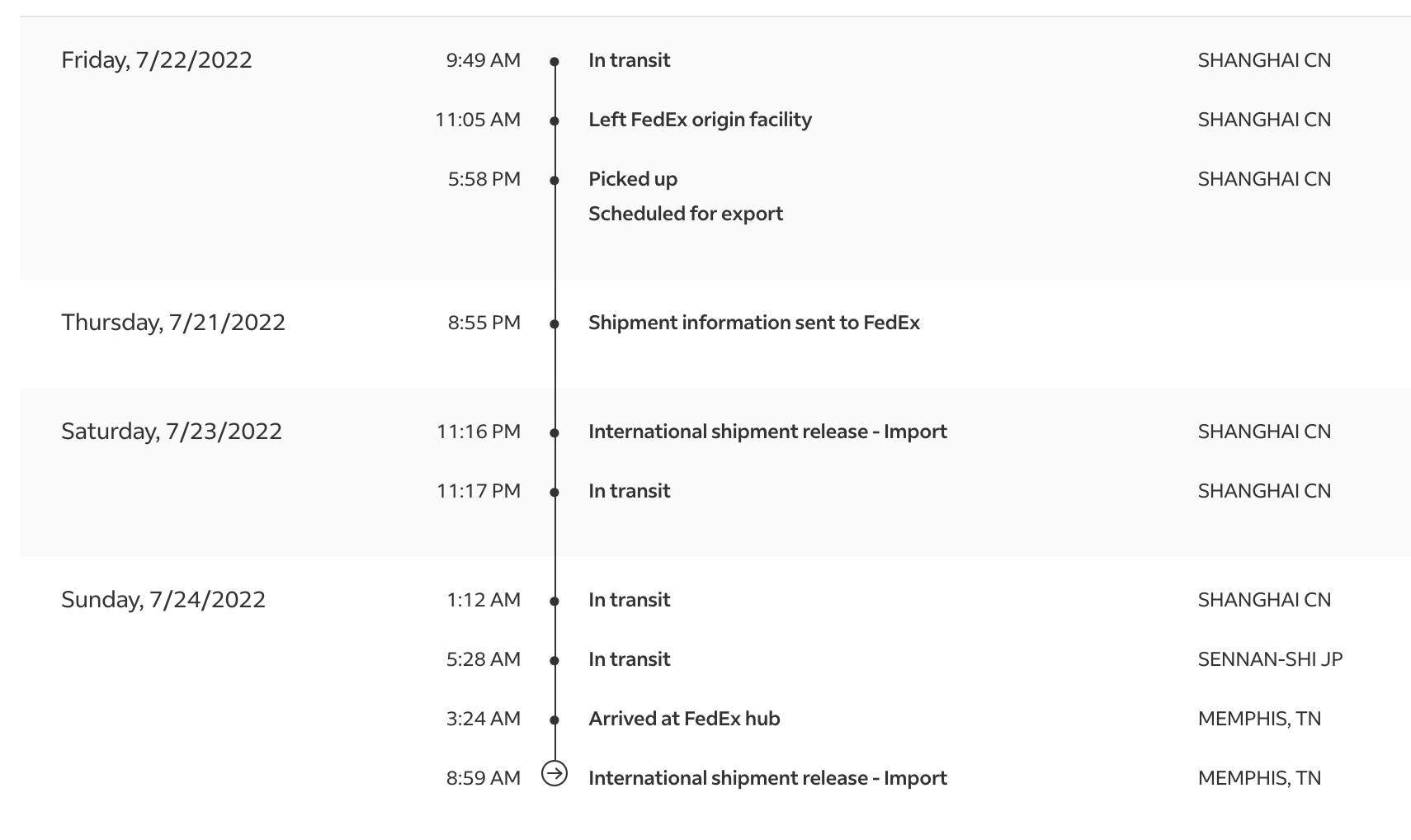Click the timeline marker for 5:58 PM
This screenshot has height=840, width=1411.
[554, 181]
